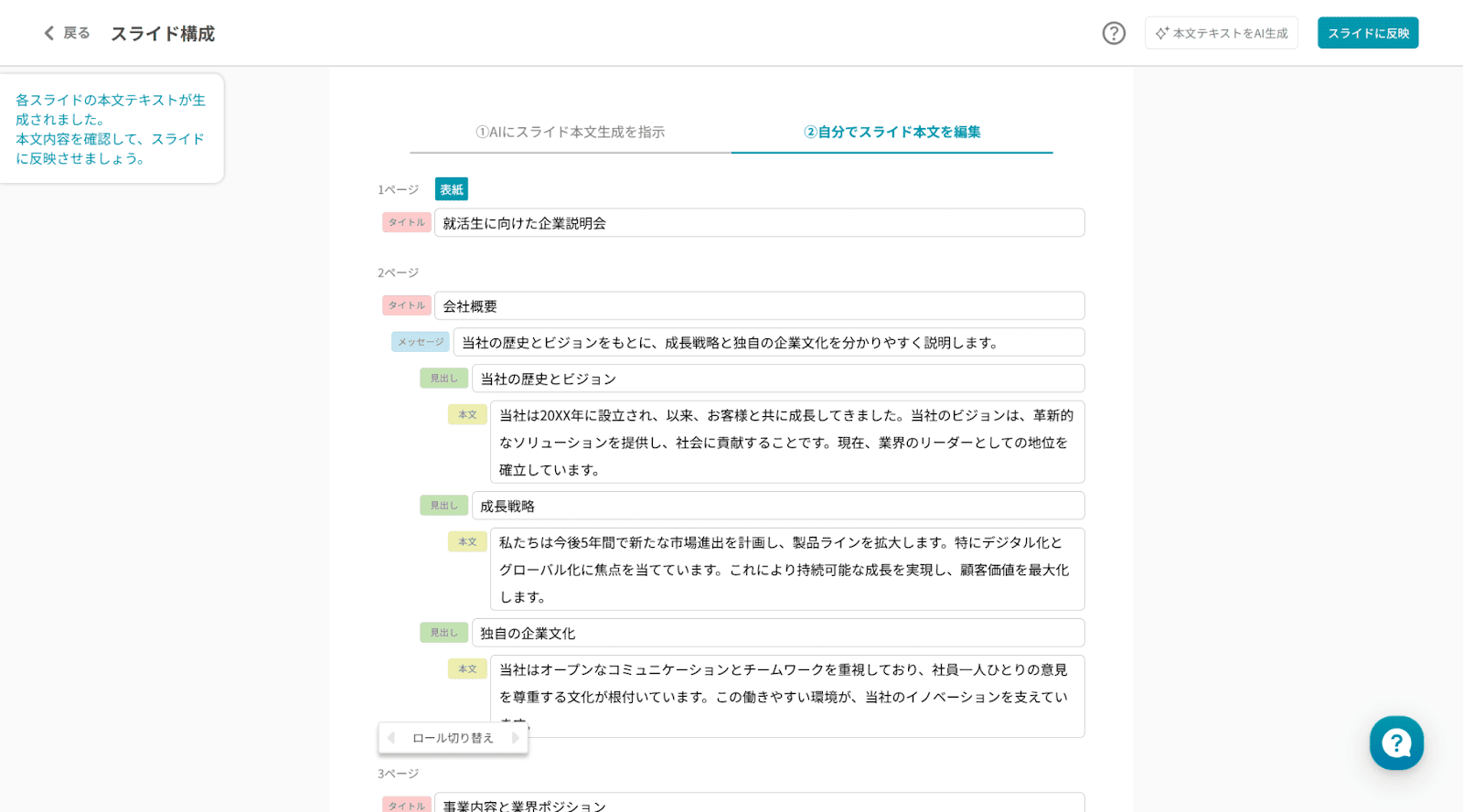Click the heading field 成長戦略
Screen dimensions: 1463x812
point(777,506)
